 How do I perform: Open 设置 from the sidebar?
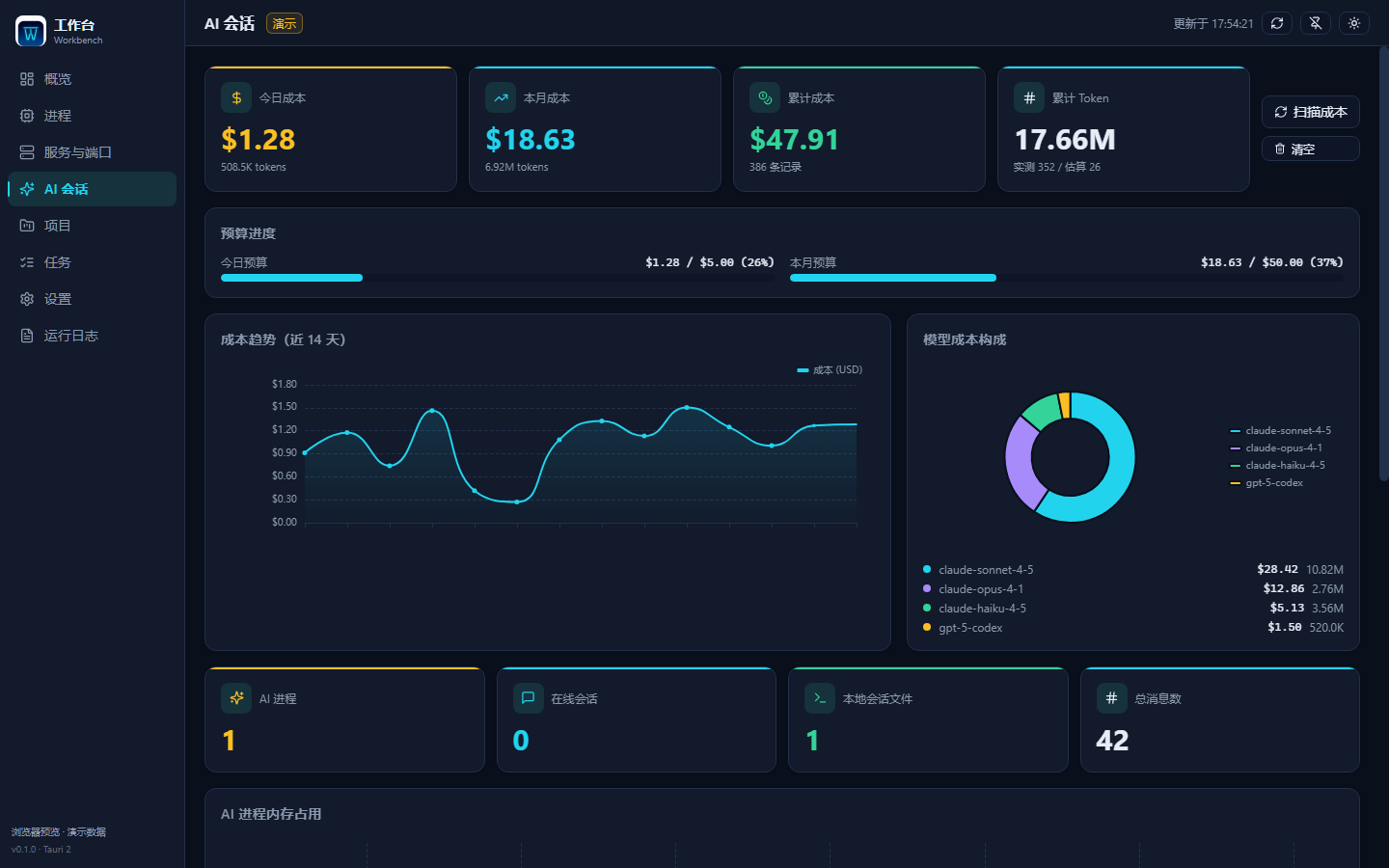click(x=93, y=299)
